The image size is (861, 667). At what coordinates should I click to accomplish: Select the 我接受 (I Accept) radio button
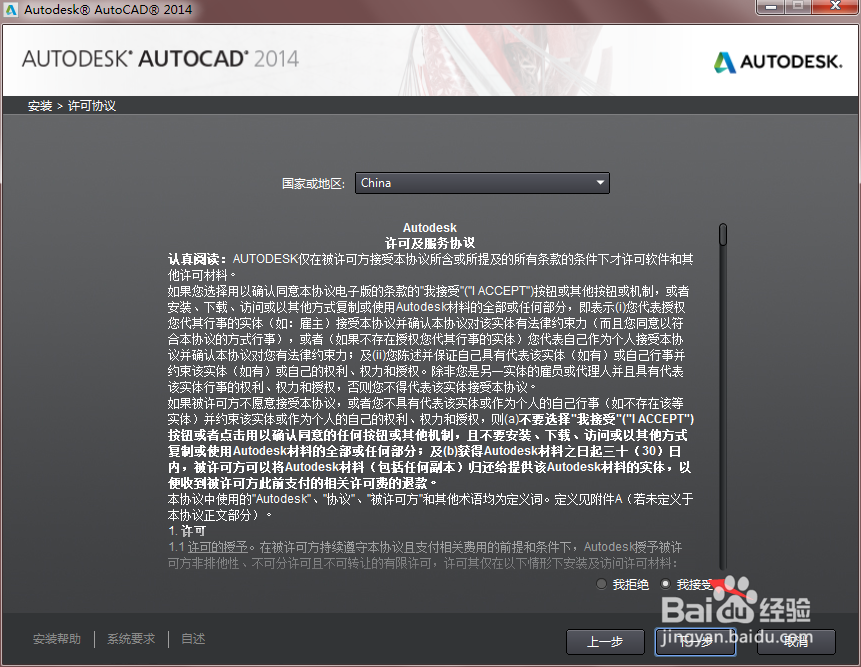665,584
